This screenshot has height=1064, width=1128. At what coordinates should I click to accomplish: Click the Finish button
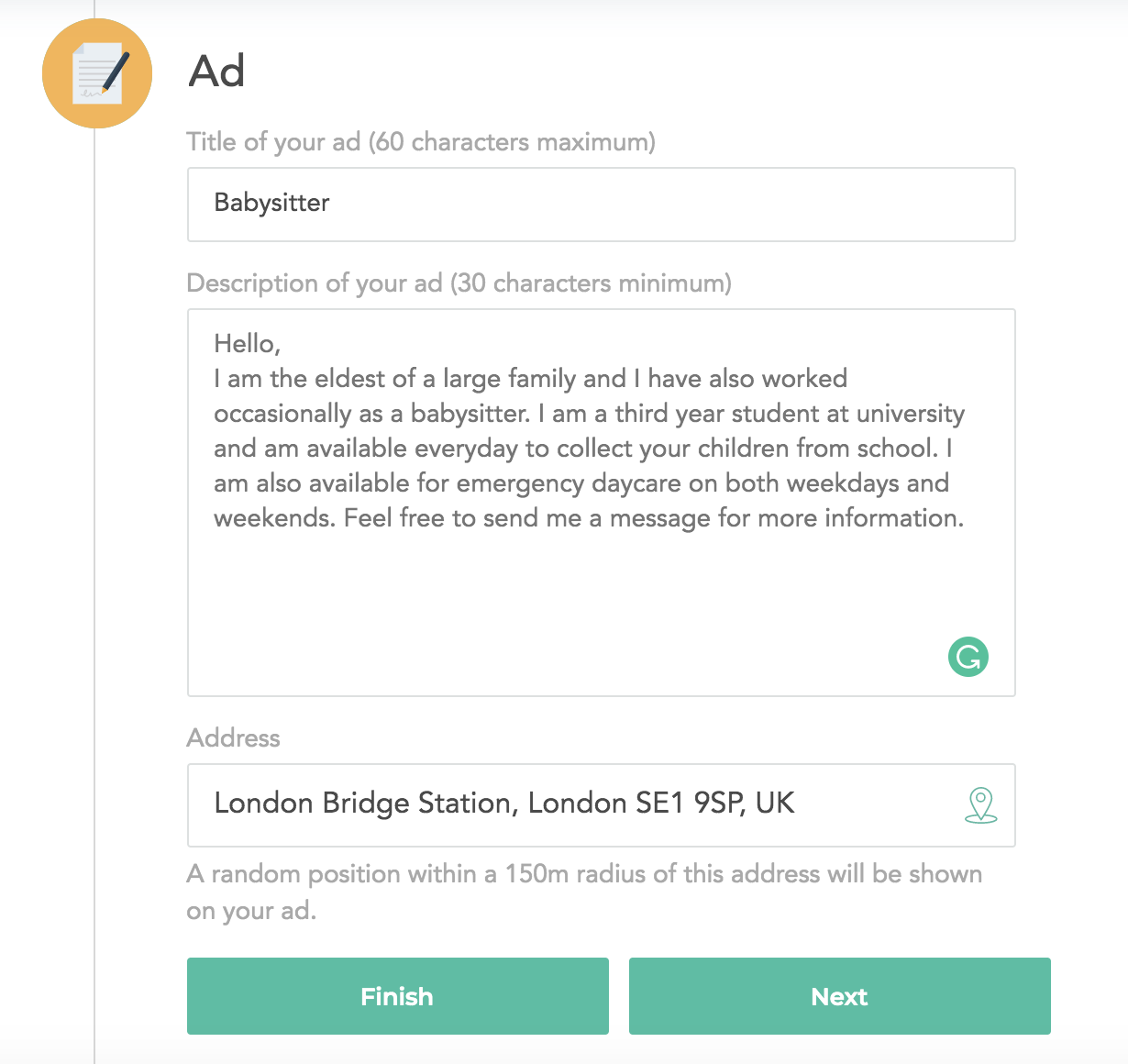(x=398, y=996)
